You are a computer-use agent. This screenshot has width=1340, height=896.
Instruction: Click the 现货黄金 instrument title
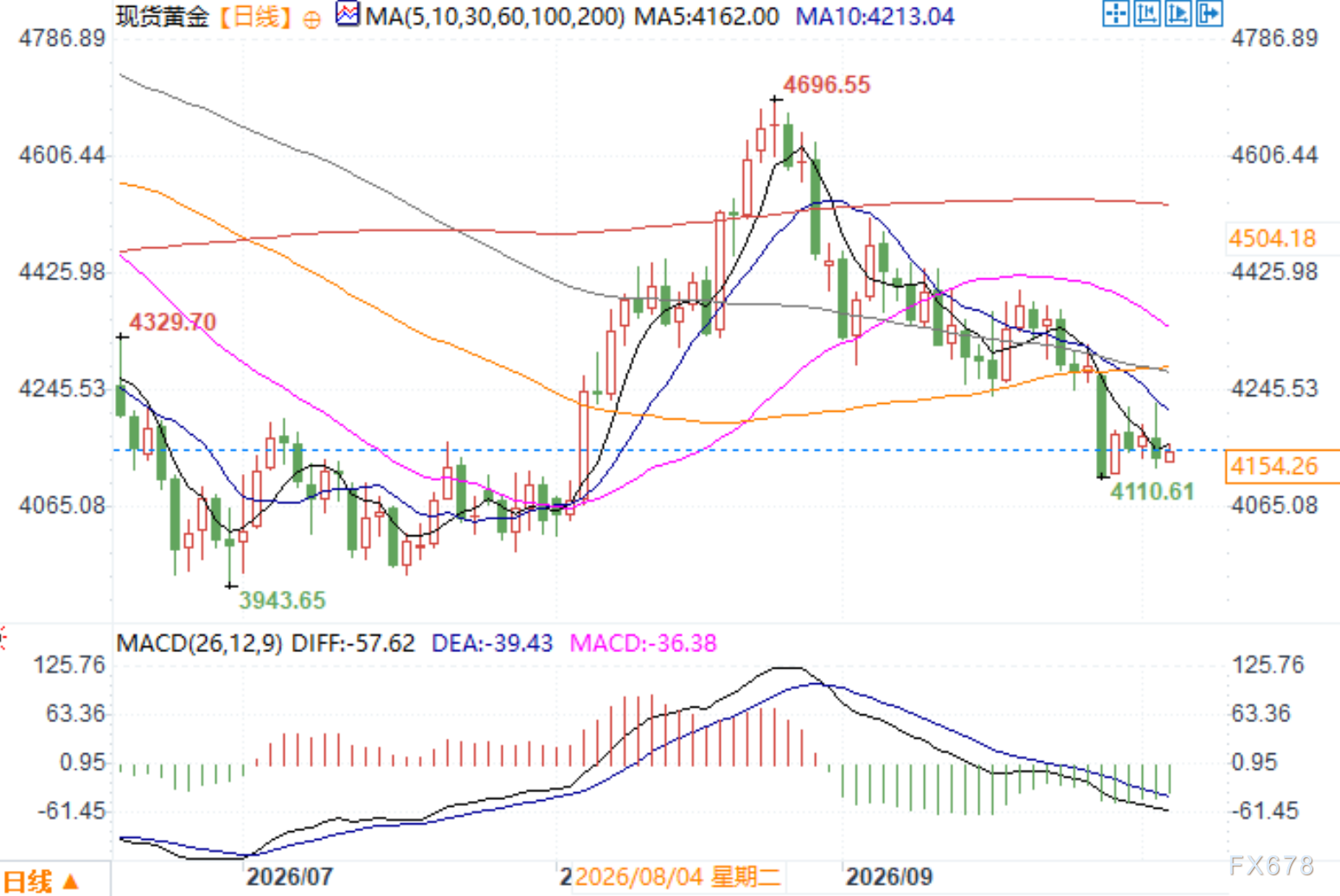tap(163, 16)
